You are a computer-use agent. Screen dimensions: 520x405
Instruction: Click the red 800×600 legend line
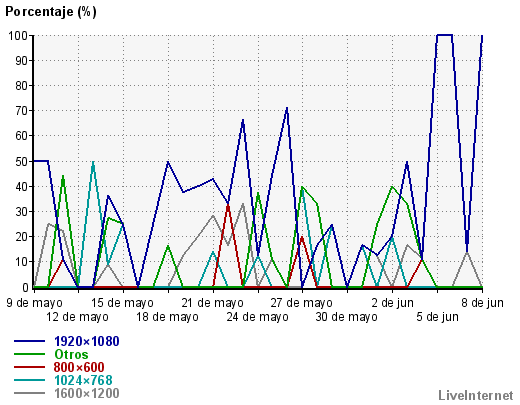click(29, 367)
